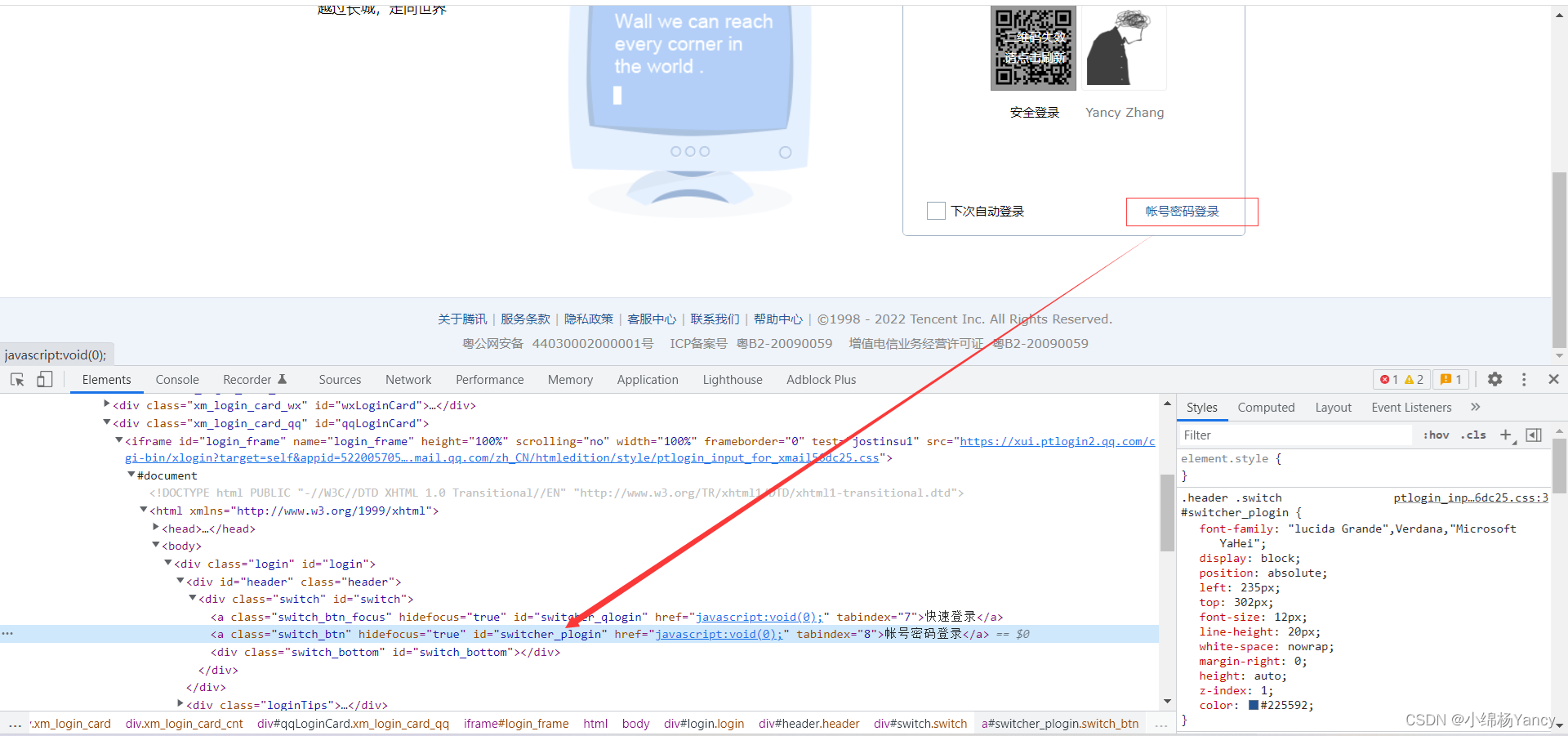Open the Layout tab in sidebar

click(x=1333, y=408)
